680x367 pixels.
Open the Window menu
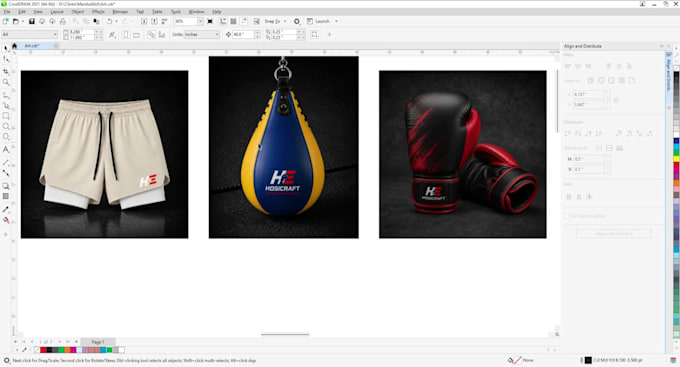point(196,12)
